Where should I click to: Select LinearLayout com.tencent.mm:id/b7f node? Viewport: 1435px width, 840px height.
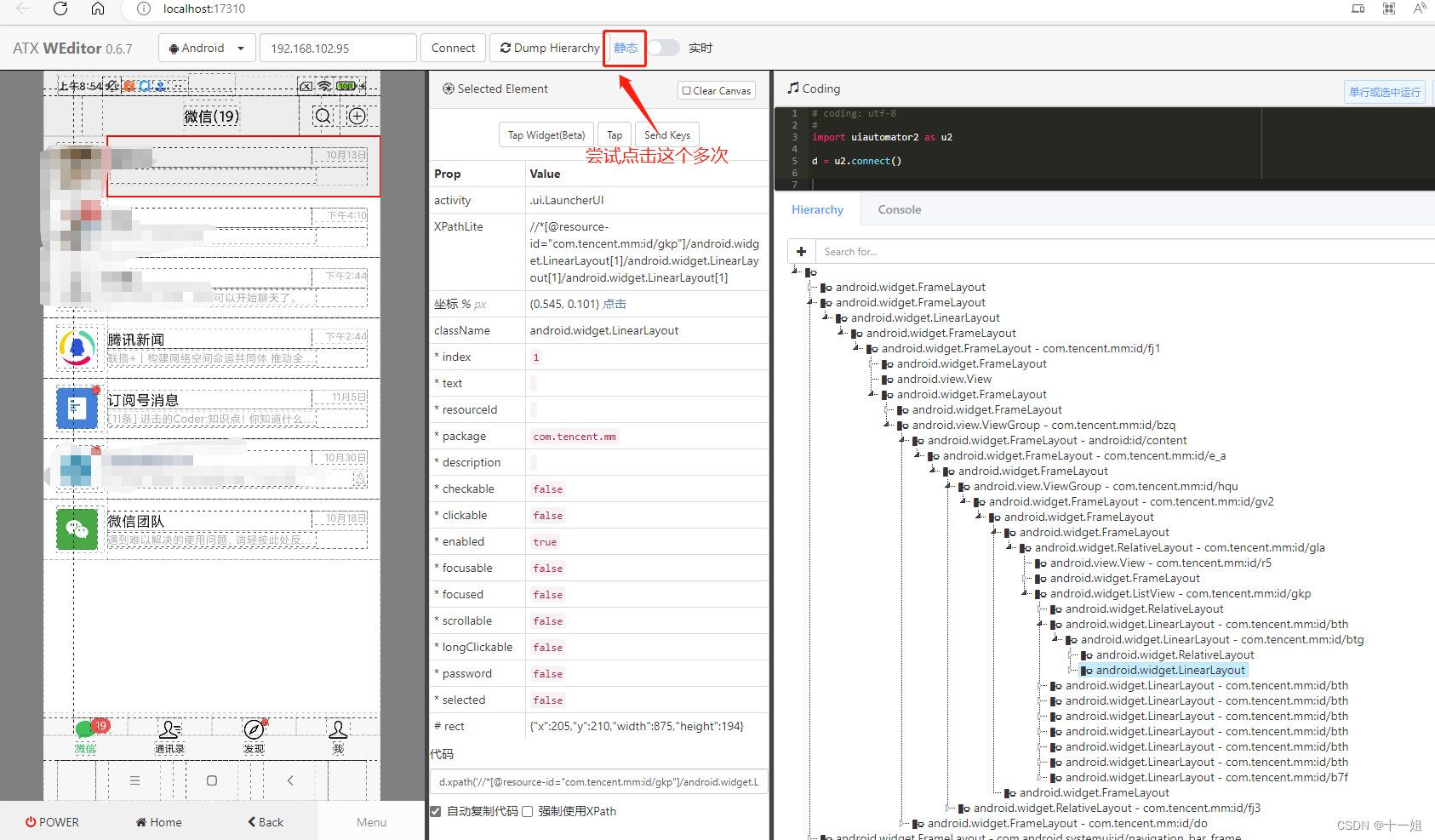tap(1207, 777)
